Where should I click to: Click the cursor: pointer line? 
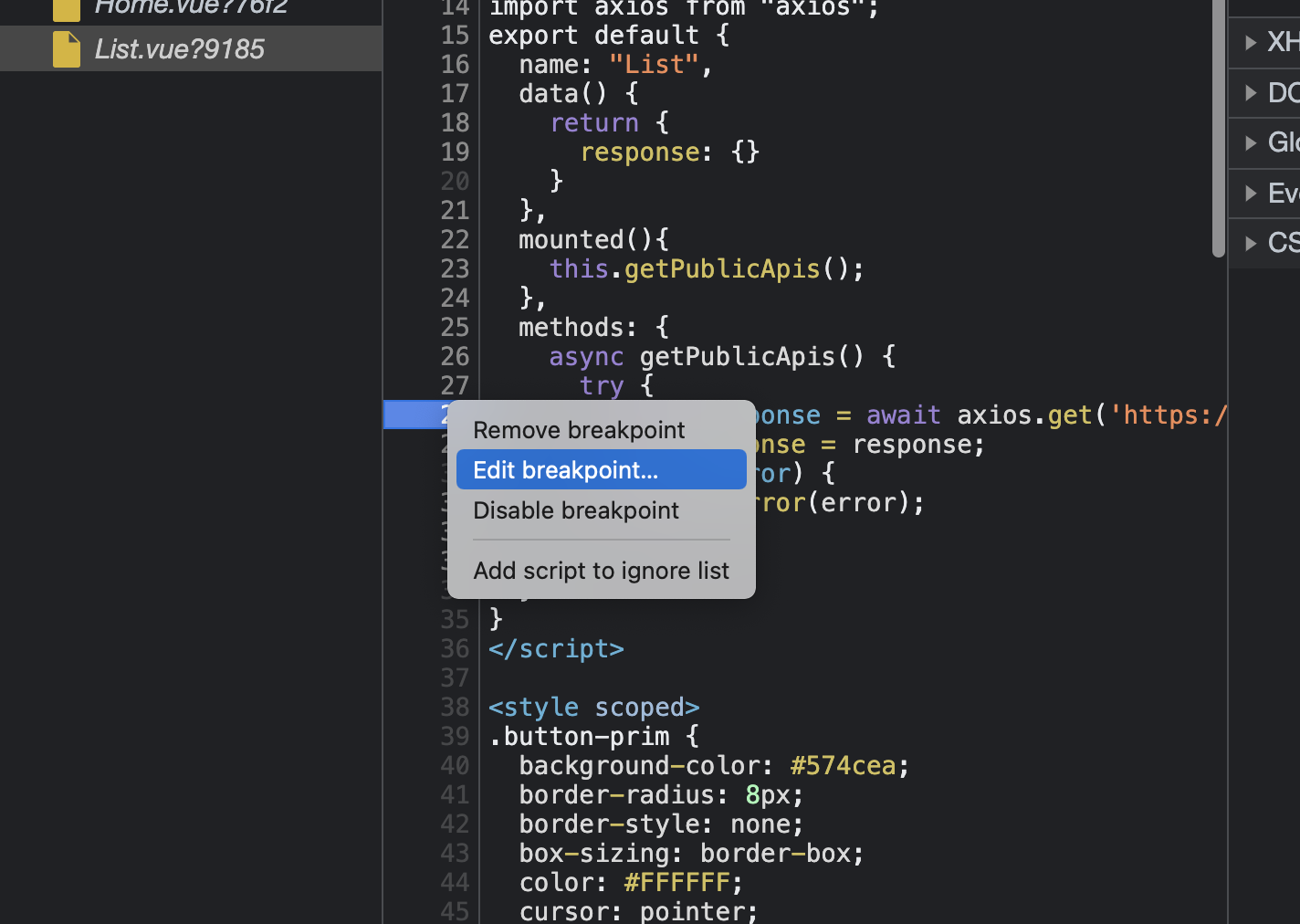tap(638, 911)
